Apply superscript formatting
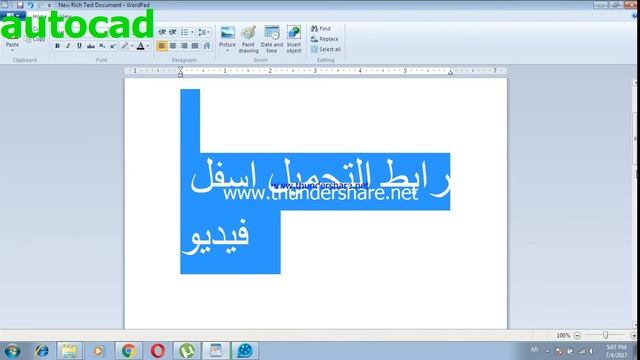 [x=113, y=46]
